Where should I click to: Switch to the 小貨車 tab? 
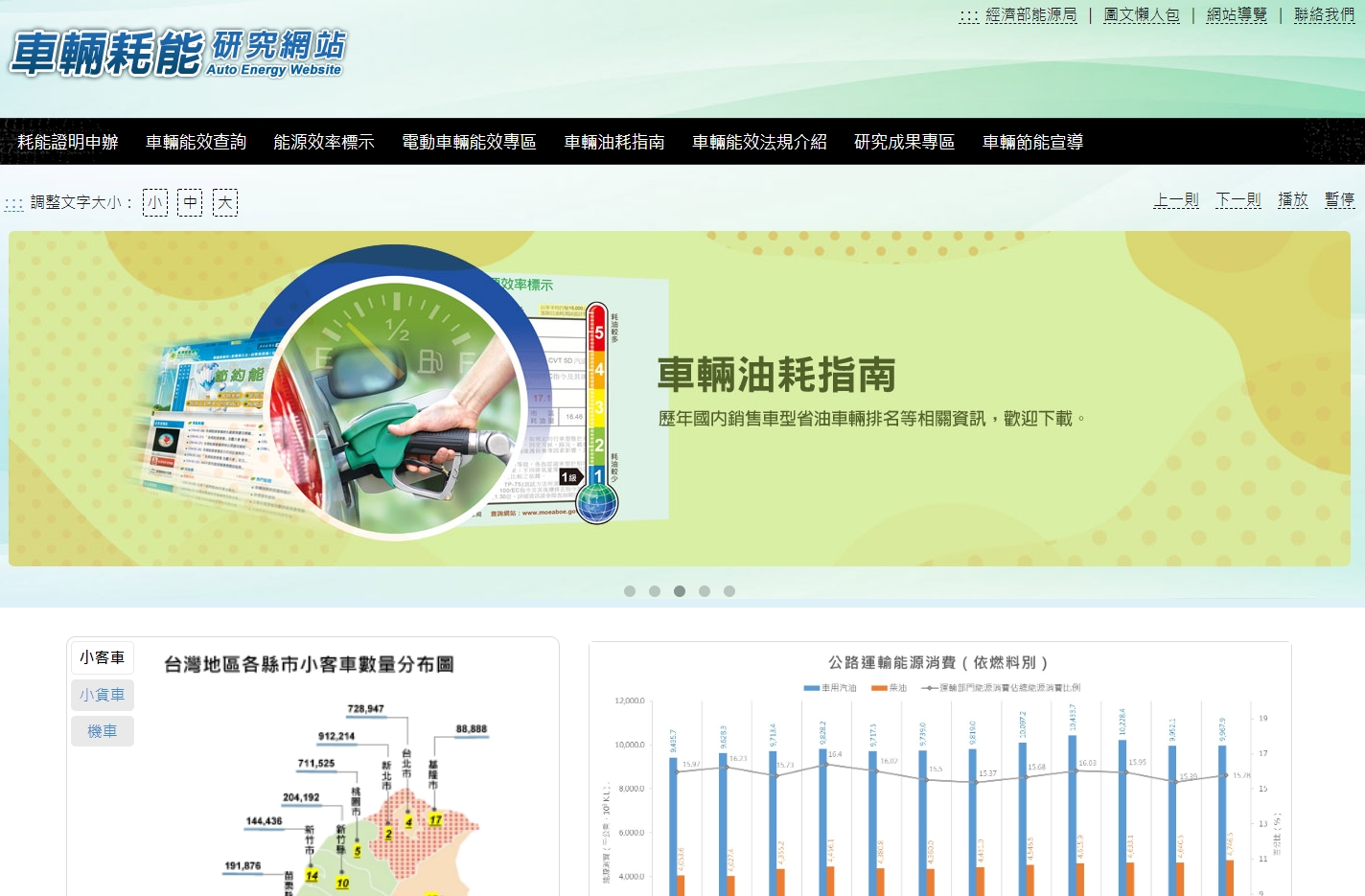(x=103, y=695)
